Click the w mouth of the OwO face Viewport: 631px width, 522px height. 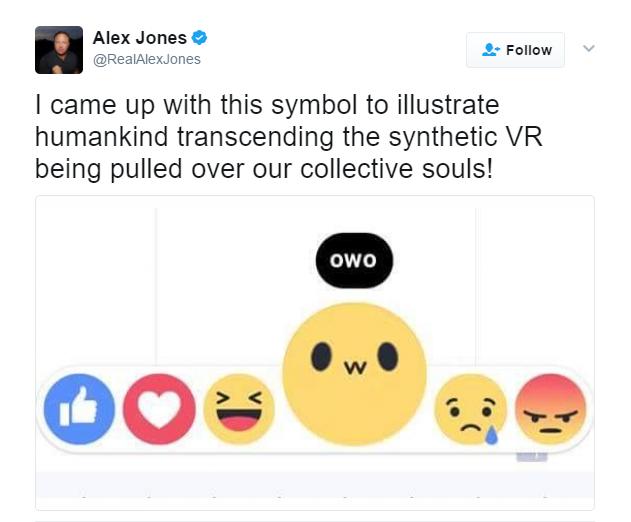click(355, 367)
